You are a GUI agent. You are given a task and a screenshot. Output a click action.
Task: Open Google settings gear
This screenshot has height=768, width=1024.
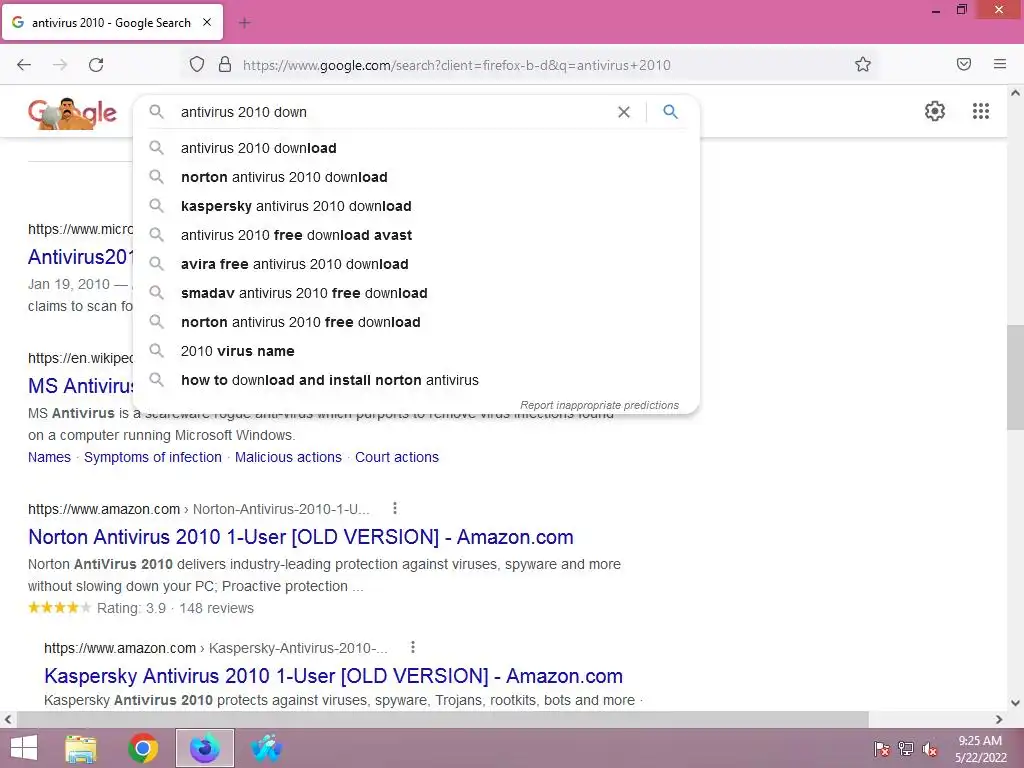point(935,111)
